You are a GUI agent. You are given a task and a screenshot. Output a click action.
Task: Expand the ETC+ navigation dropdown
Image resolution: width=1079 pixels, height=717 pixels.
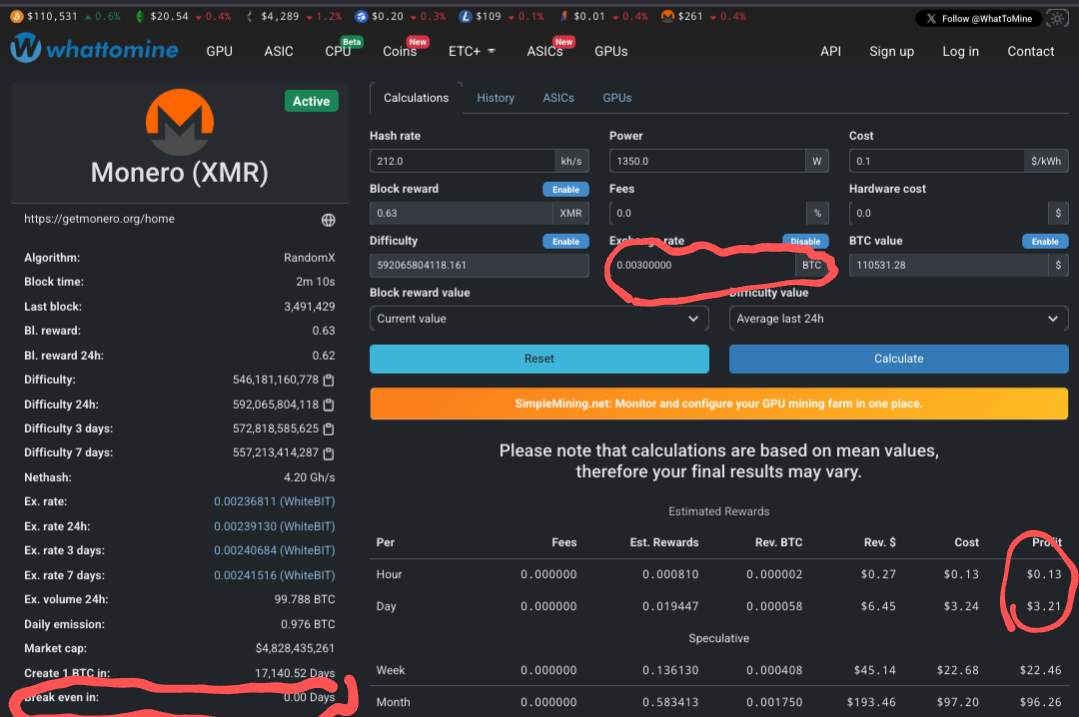coord(471,52)
